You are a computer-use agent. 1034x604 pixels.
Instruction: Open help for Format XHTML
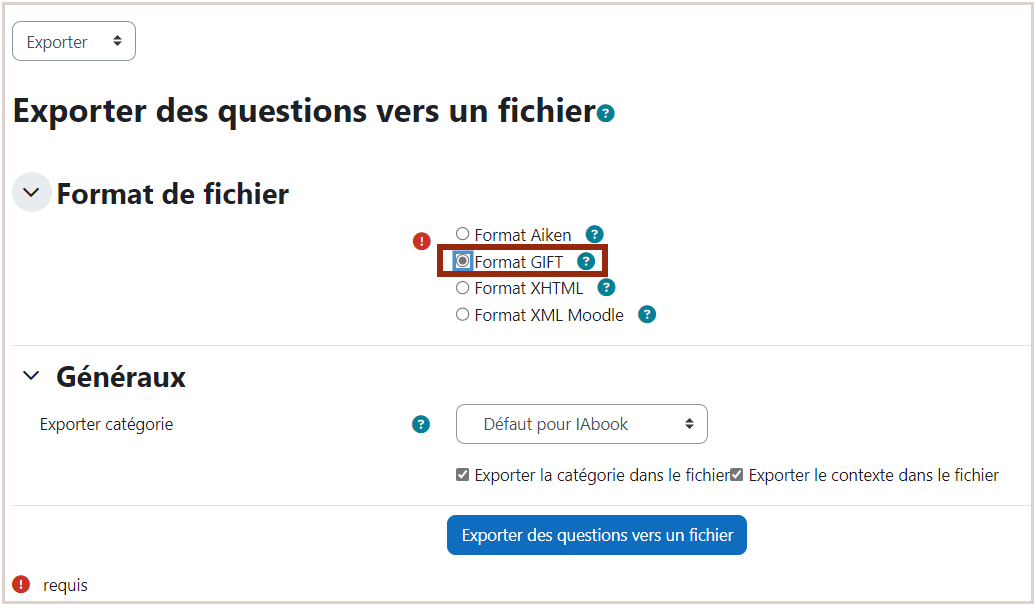coord(606,287)
